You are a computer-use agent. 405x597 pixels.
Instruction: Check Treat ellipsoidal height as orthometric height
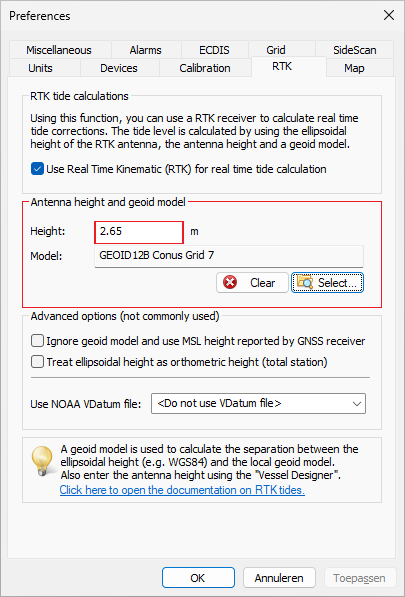coord(37,361)
